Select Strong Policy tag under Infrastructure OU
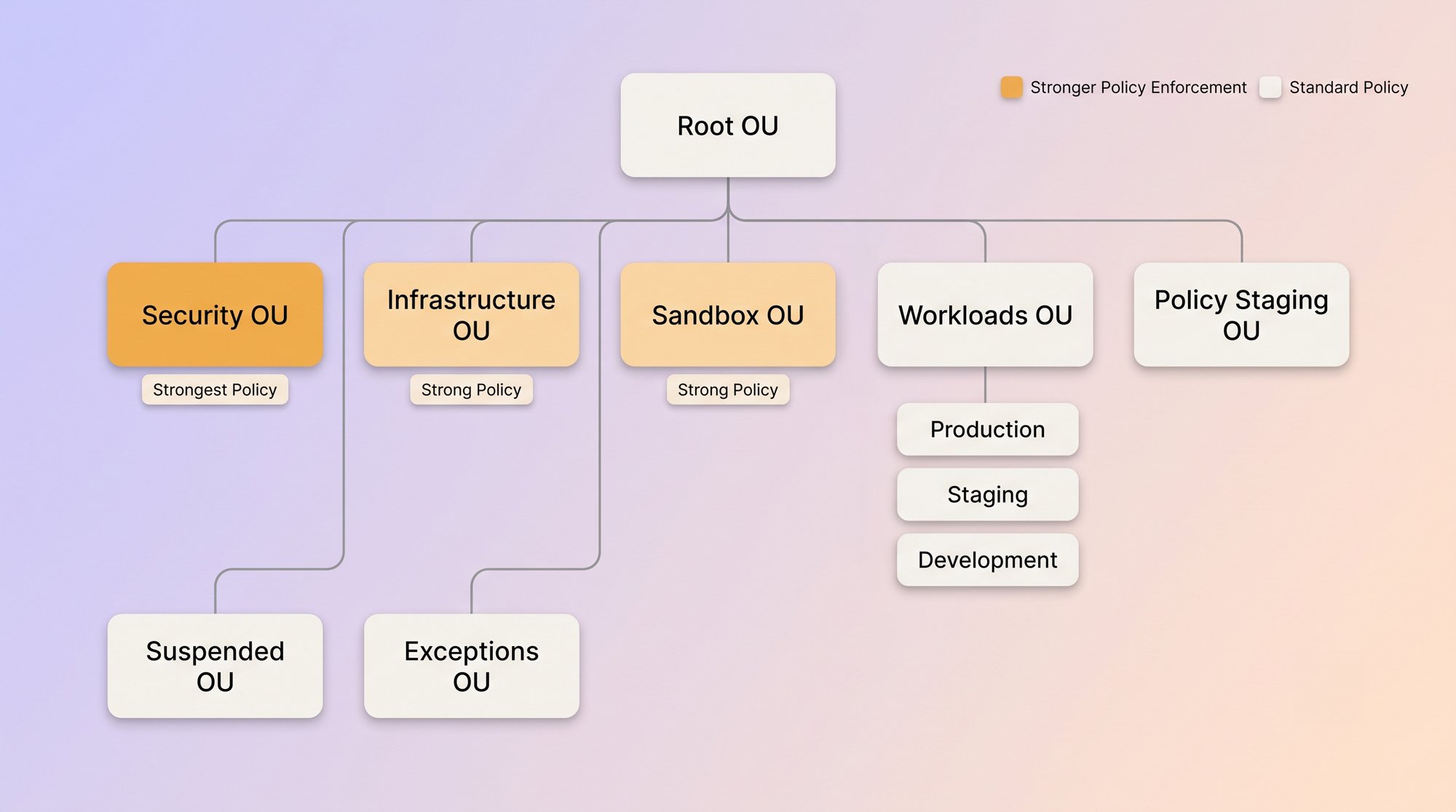The height and width of the screenshot is (812, 1456). [x=471, y=390]
